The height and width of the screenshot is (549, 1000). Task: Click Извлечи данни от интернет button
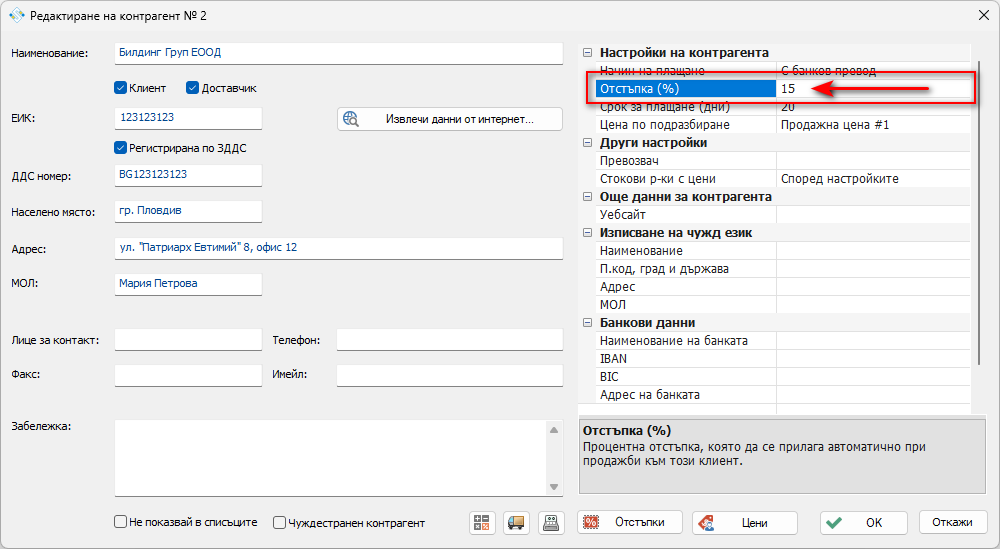[450, 119]
